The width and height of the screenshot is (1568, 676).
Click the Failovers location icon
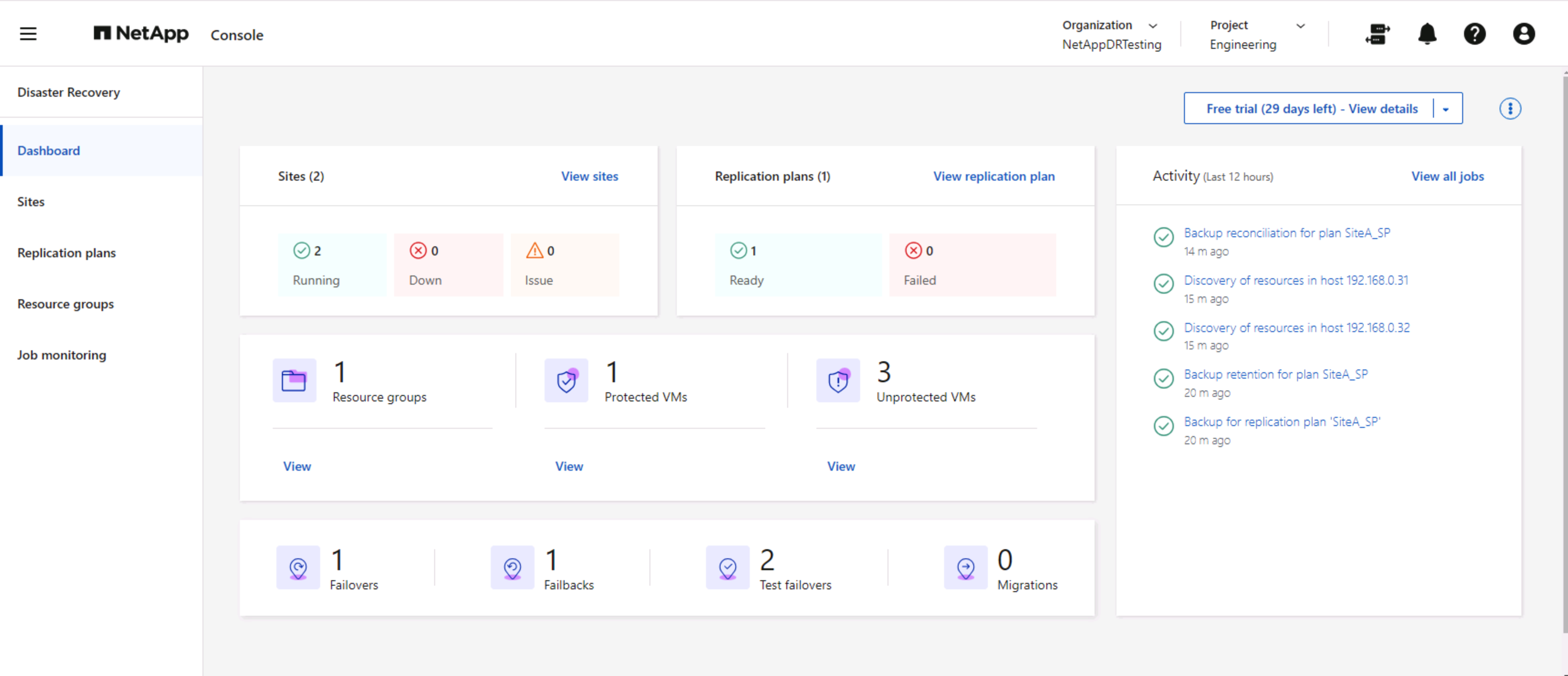coord(298,567)
